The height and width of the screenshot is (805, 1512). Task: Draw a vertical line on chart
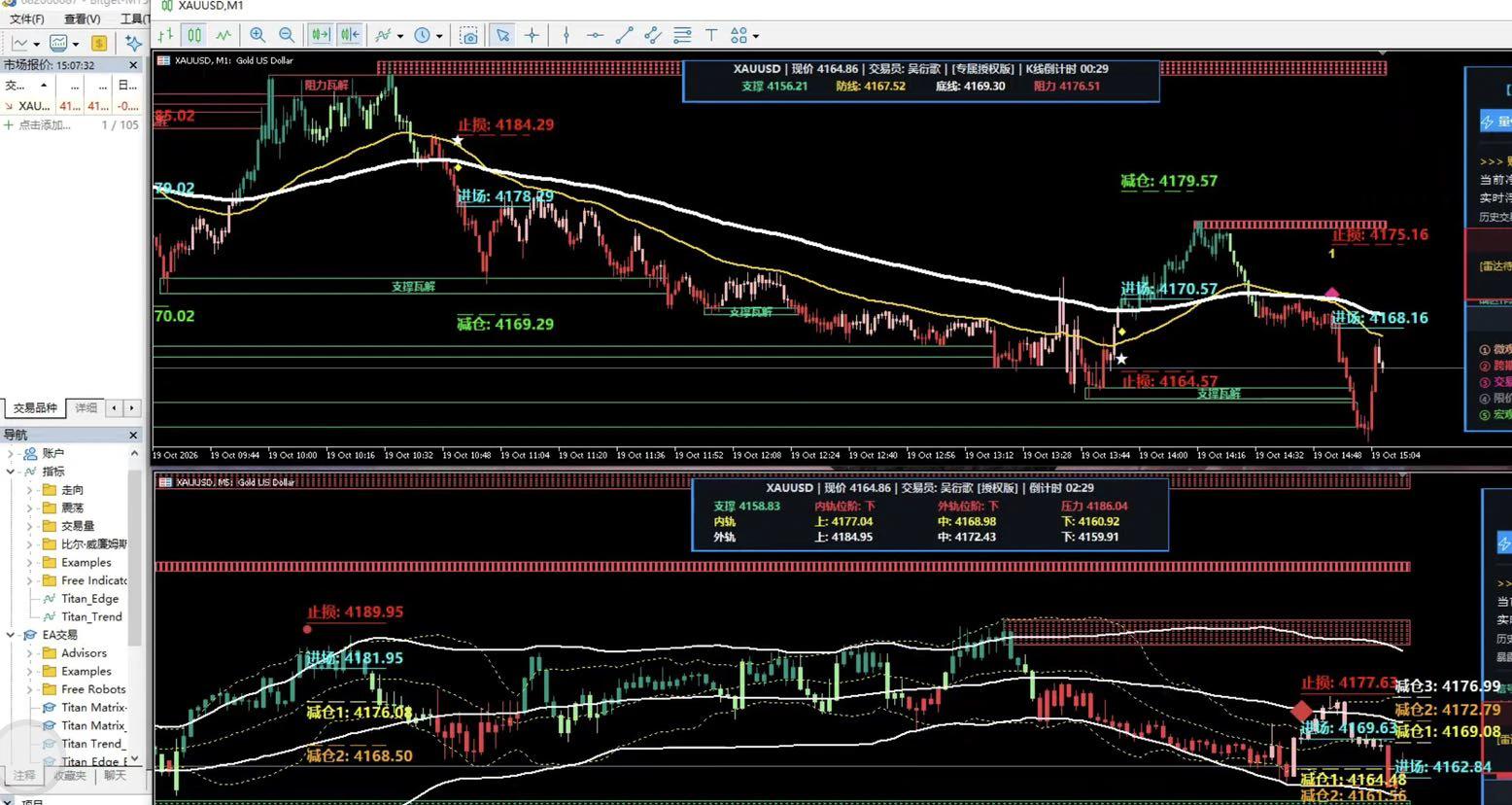566,35
